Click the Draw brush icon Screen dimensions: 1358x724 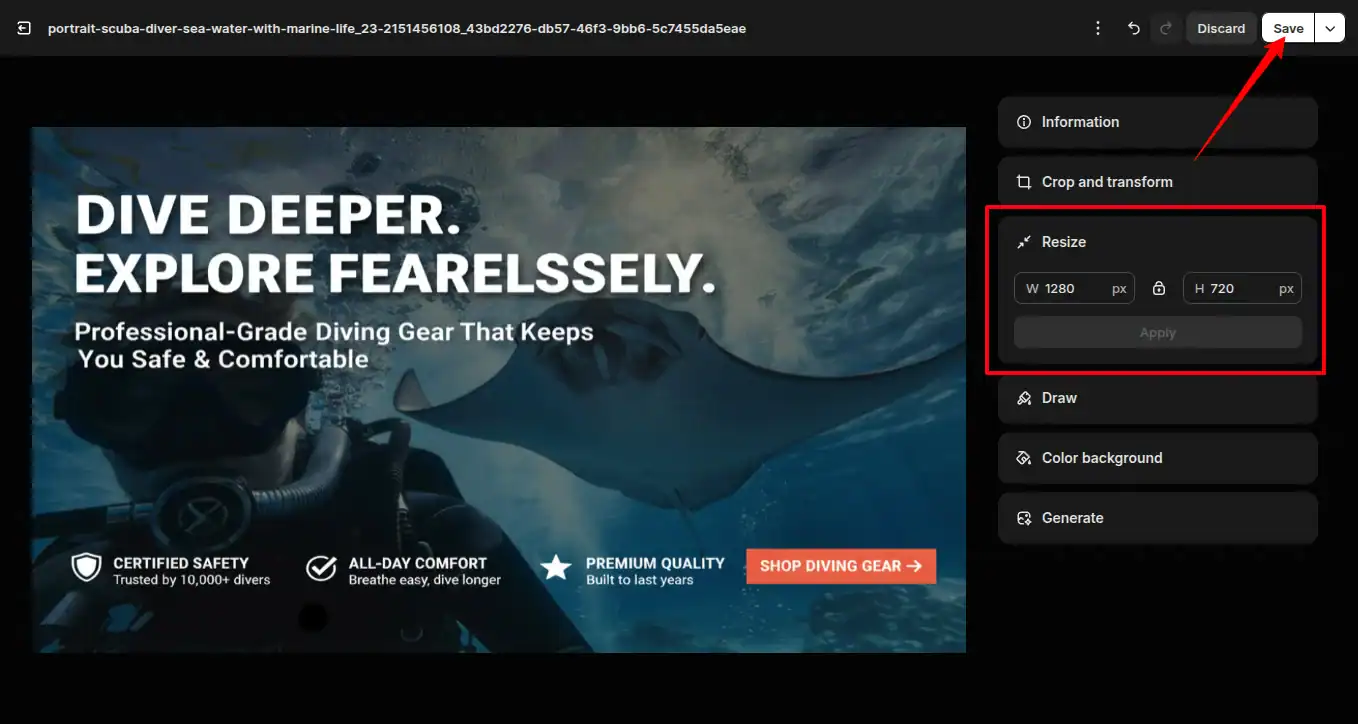pos(1023,398)
